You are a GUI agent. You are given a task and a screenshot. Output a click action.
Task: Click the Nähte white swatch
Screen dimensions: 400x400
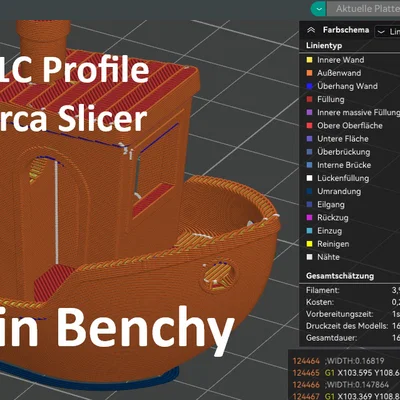[x=309, y=257]
